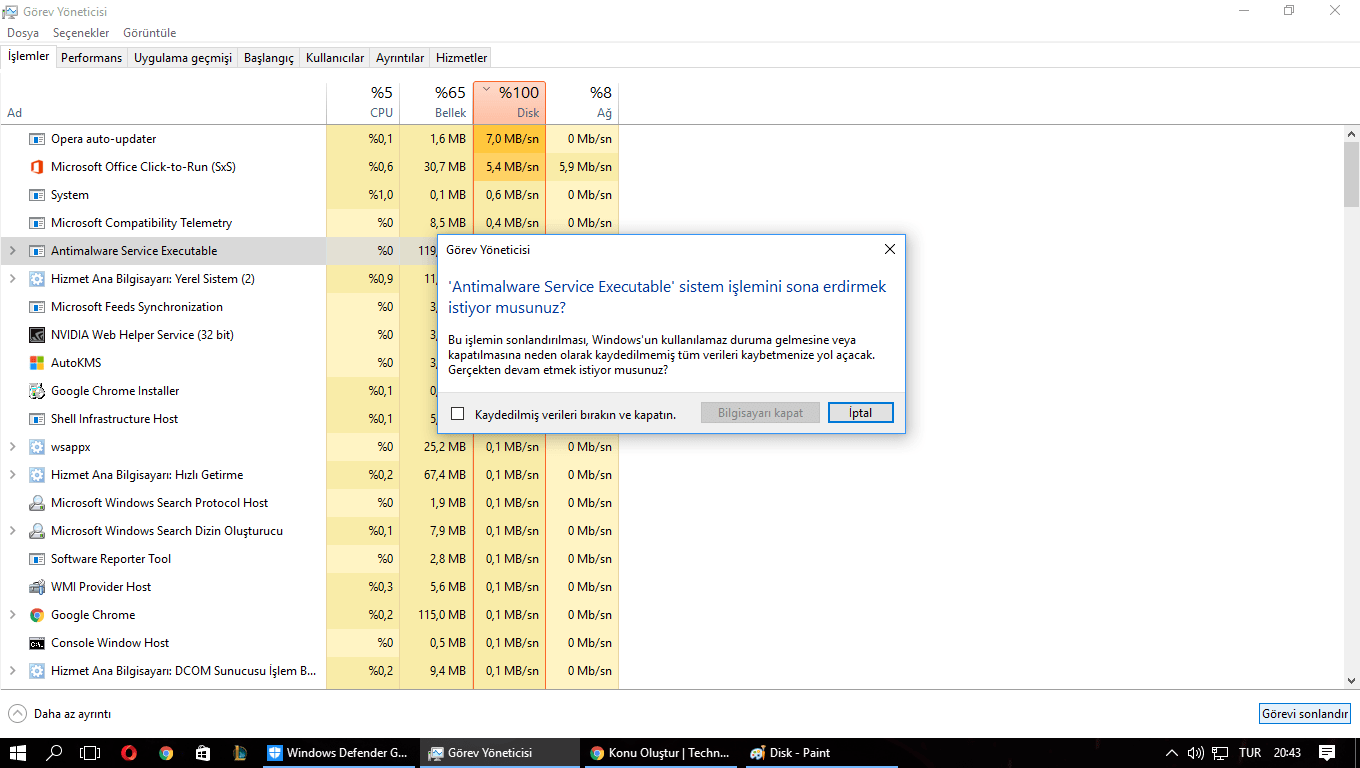Sort by the Ağ column header
This screenshot has width=1360, height=768.
(x=583, y=102)
